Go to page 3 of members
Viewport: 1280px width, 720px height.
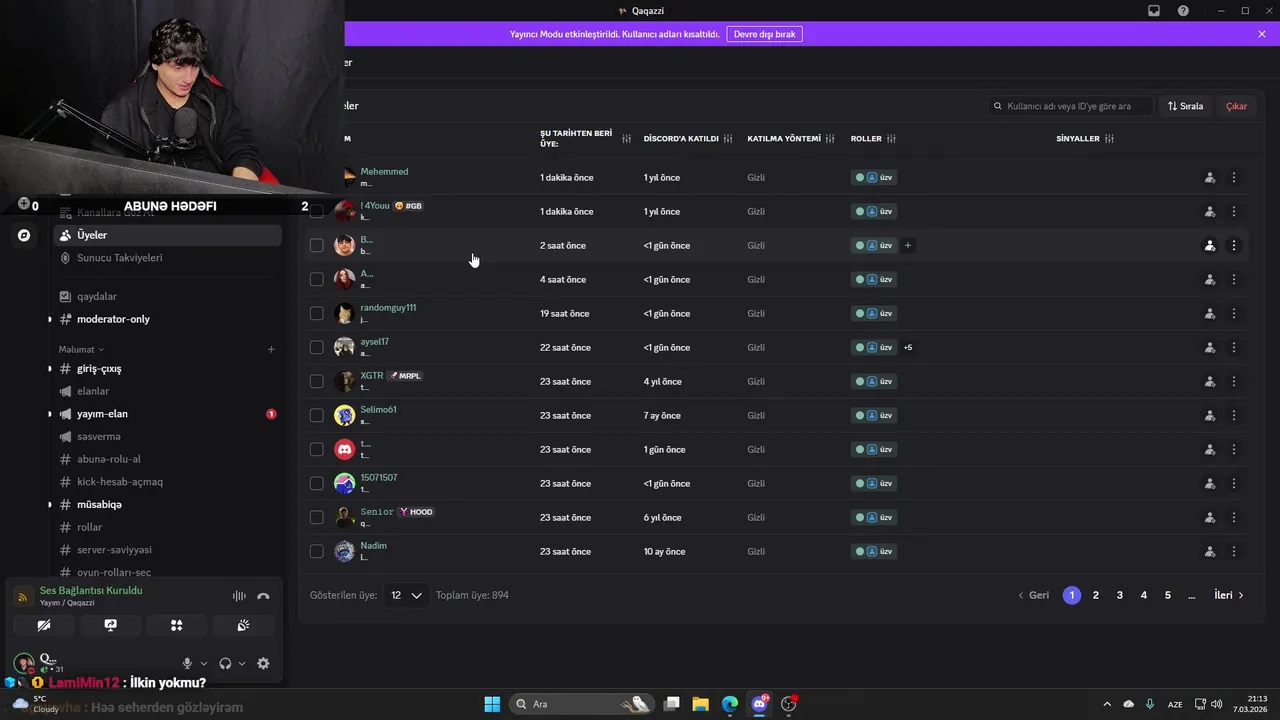pyautogui.click(x=1120, y=595)
